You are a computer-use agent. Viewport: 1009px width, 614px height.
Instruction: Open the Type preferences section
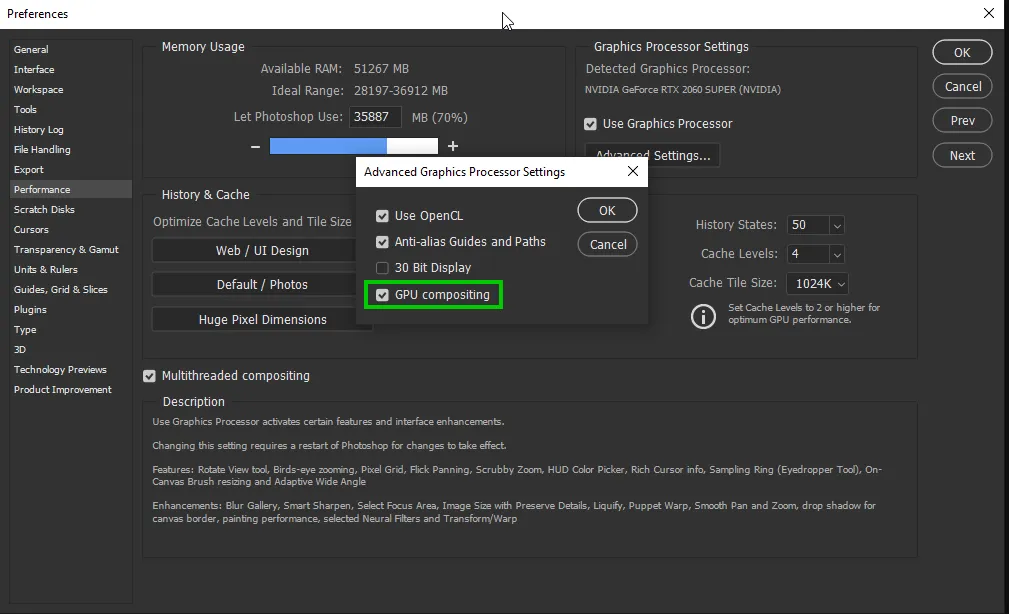pyautogui.click(x=25, y=329)
